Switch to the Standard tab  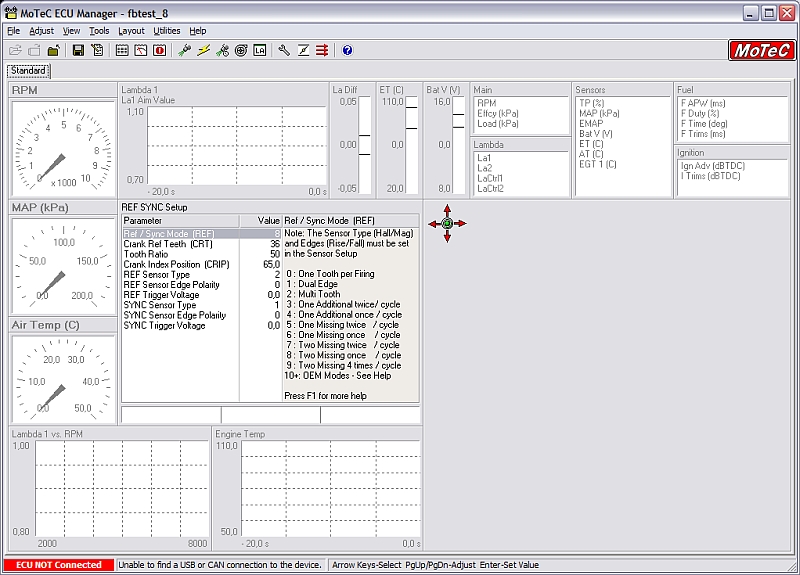pos(29,71)
